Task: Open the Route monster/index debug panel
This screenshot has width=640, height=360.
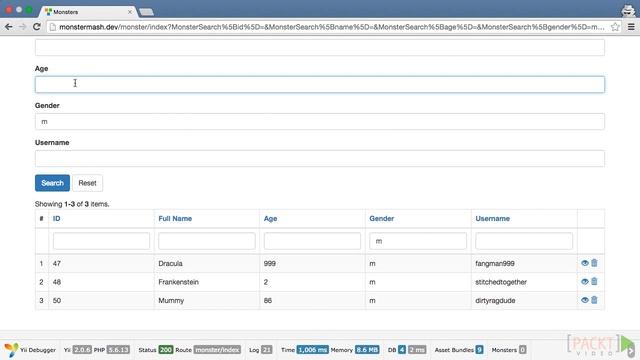Action: pos(208,350)
